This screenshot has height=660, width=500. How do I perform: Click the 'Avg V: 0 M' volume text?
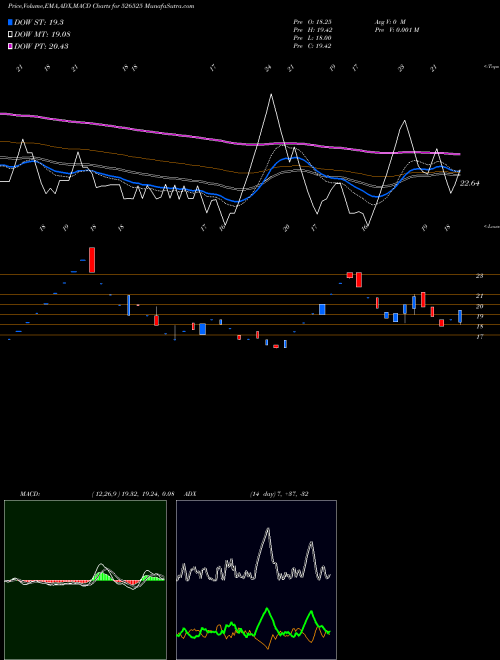[390, 22]
